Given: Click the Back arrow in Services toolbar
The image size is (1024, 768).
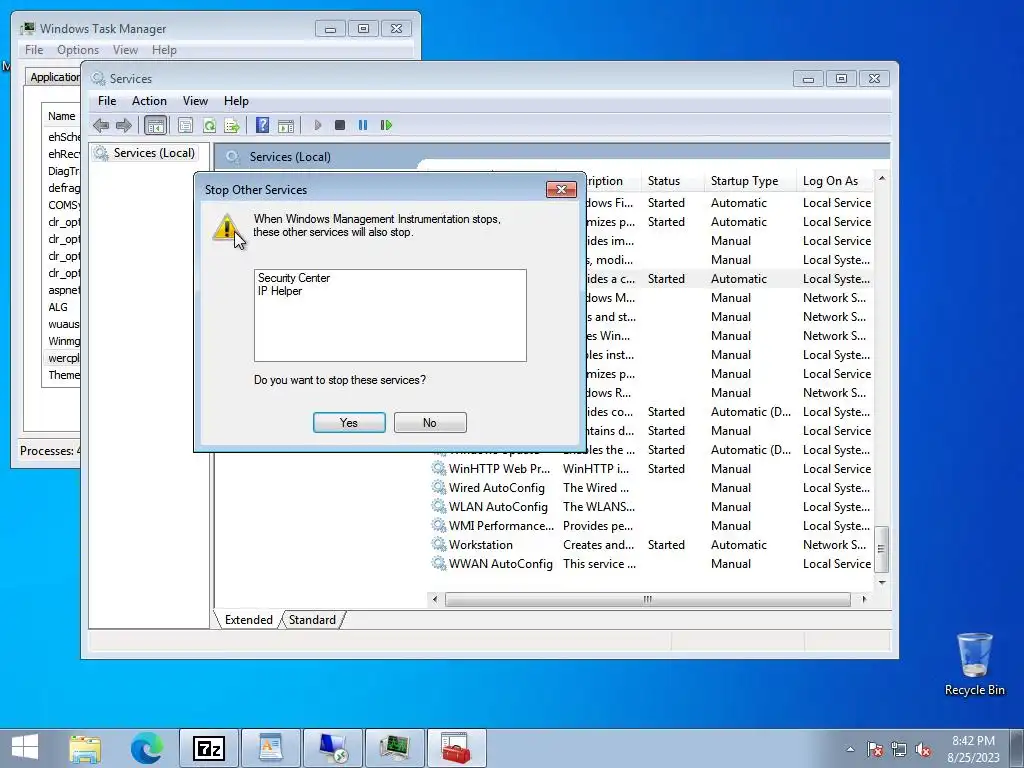Looking at the screenshot, I should 101,125.
